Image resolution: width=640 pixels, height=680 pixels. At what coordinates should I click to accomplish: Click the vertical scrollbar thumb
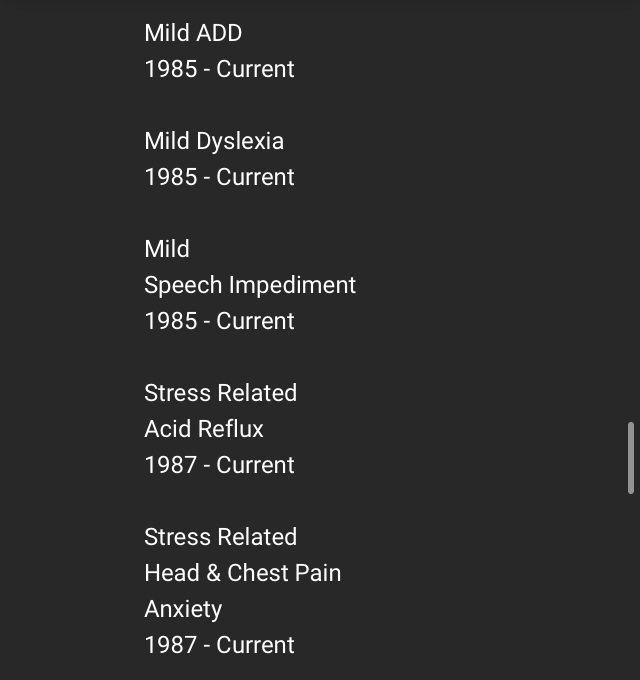click(x=631, y=458)
